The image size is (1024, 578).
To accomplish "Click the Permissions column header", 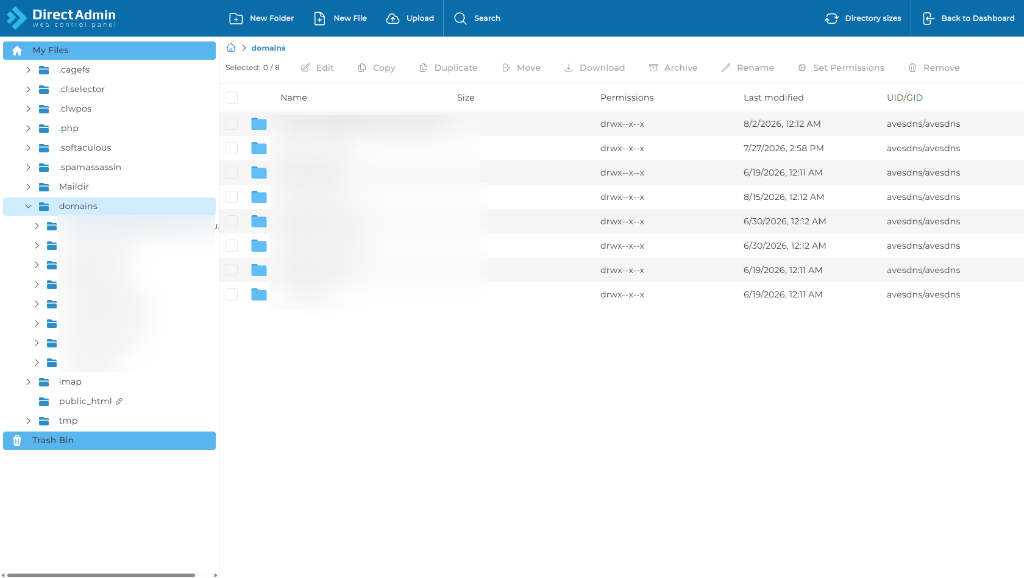I will 627,98.
